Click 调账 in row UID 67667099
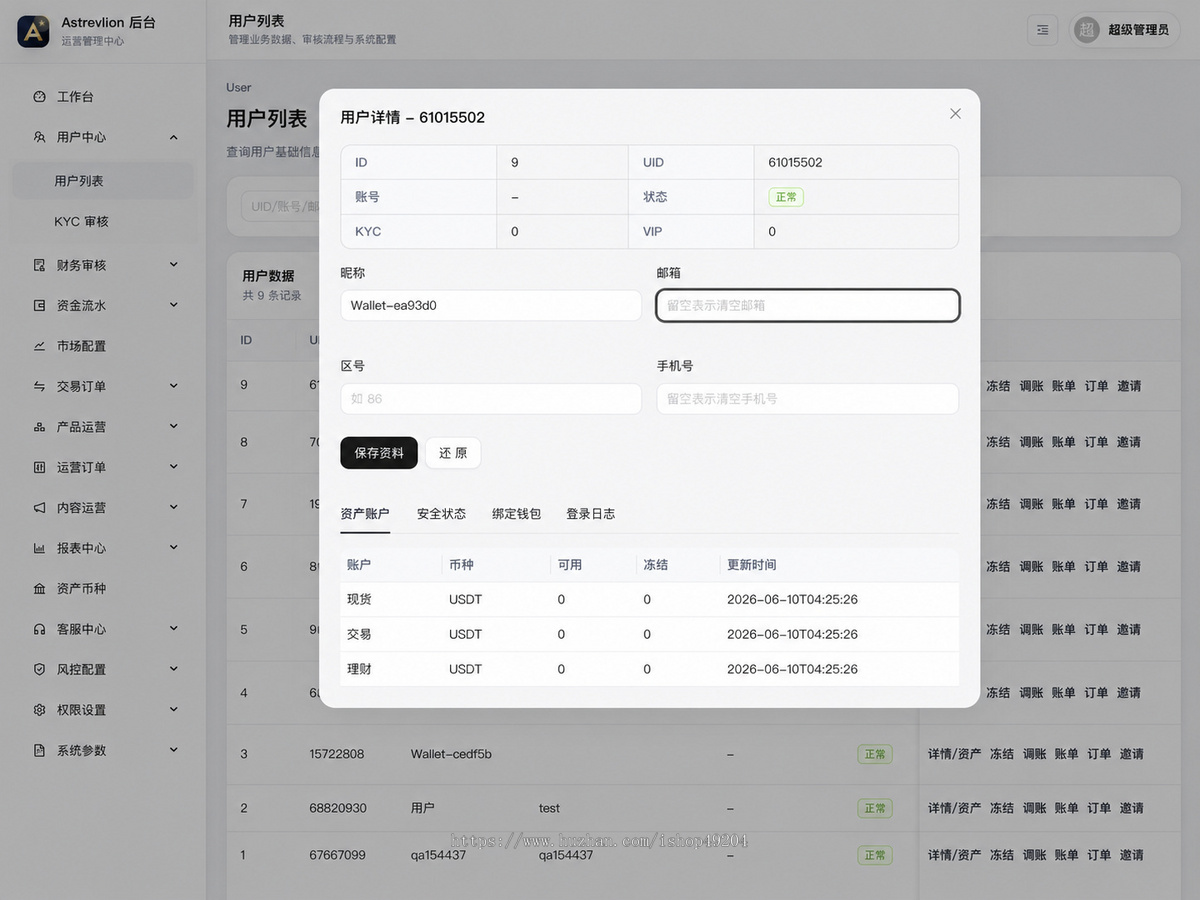The height and width of the screenshot is (900, 1200). 1035,855
